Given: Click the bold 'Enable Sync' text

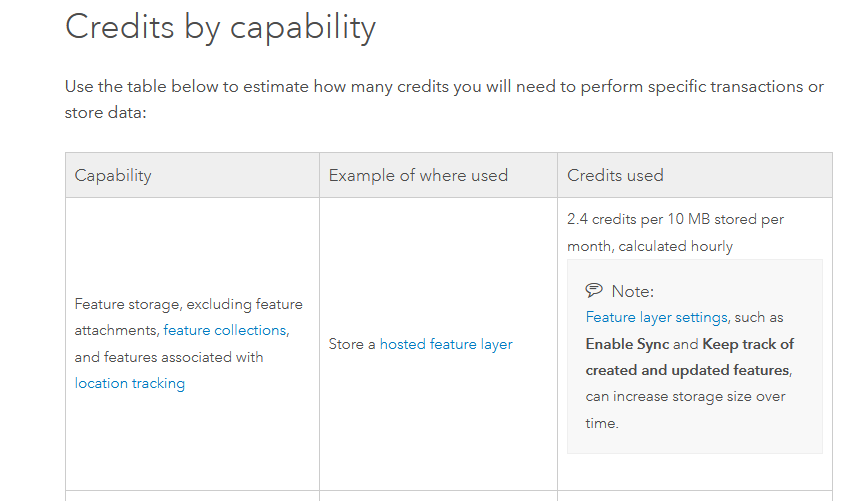Looking at the screenshot, I should tap(627, 344).
